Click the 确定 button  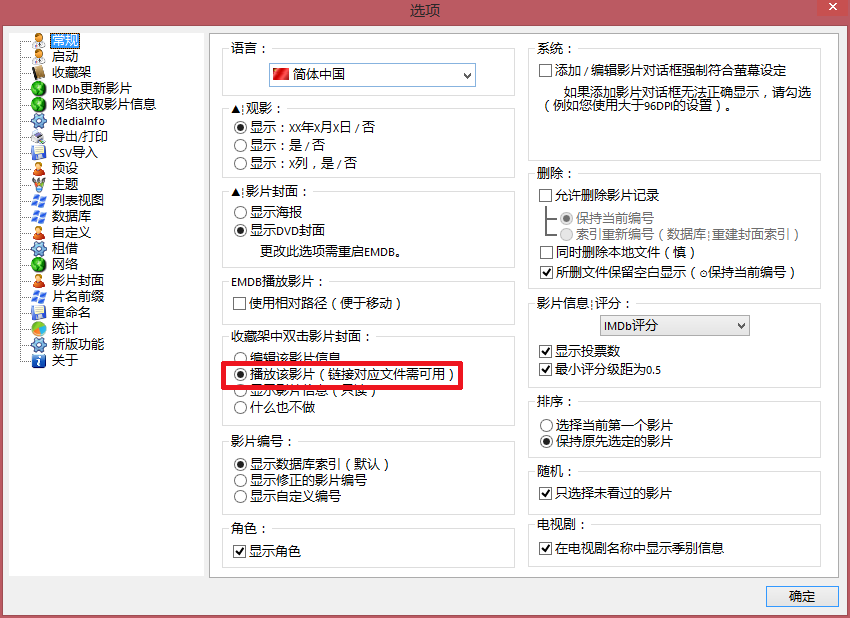coord(801,596)
